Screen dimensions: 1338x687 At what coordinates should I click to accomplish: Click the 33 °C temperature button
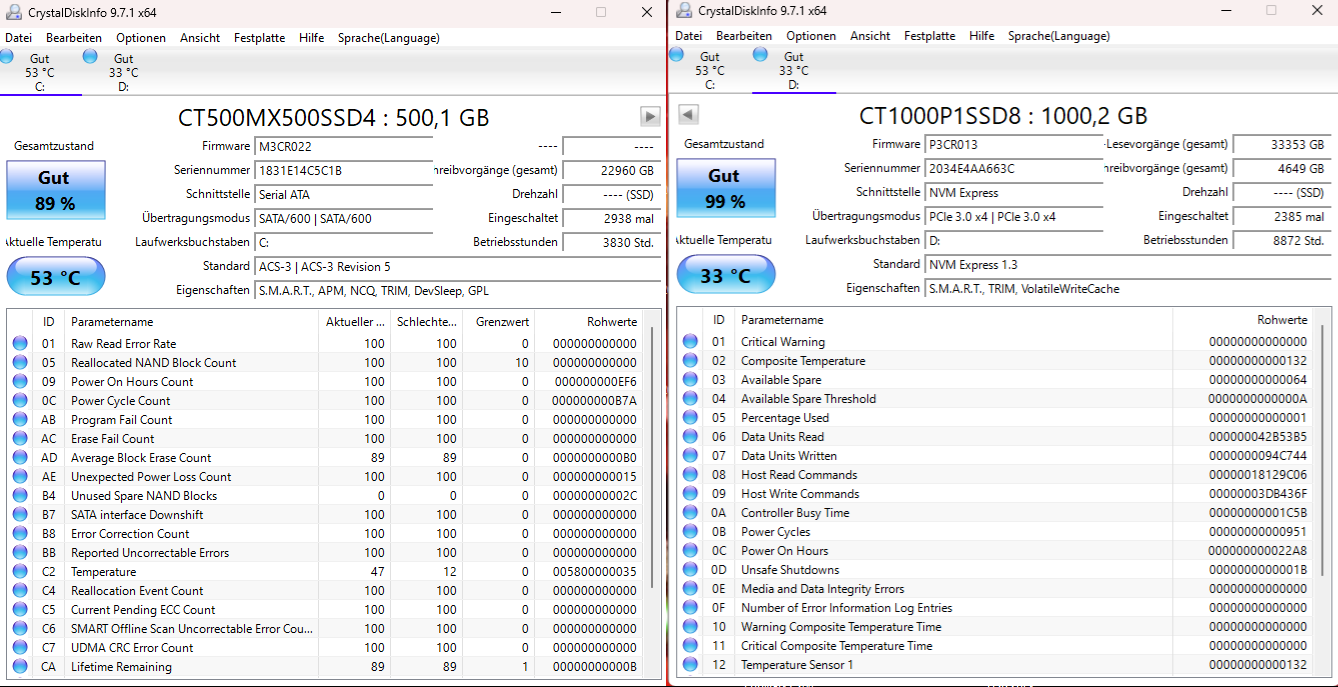(726, 275)
